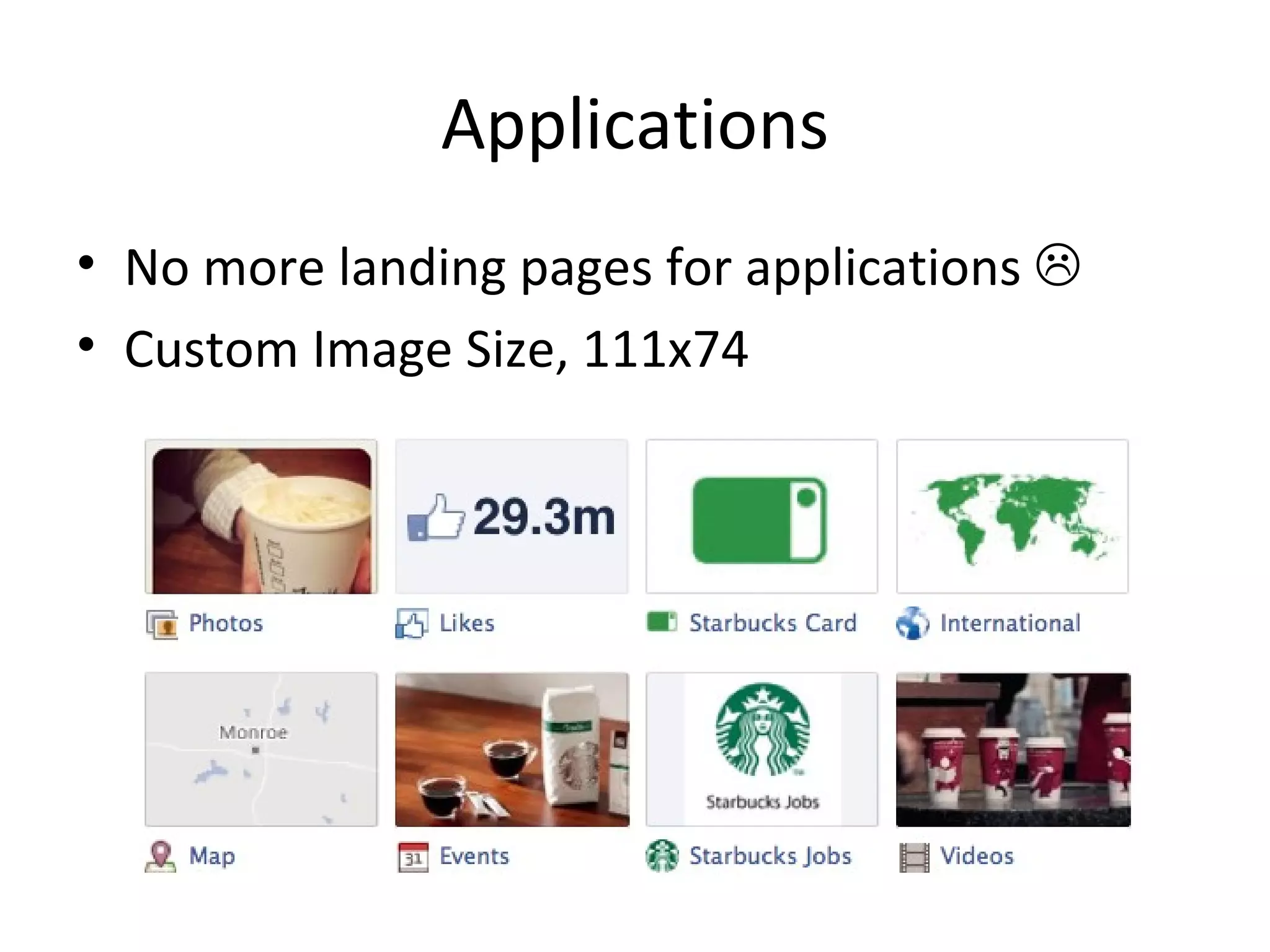Click the Likes thumbs-up icon
The image size is (1270, 952).
pyautogui.click(x=412, y=624)
